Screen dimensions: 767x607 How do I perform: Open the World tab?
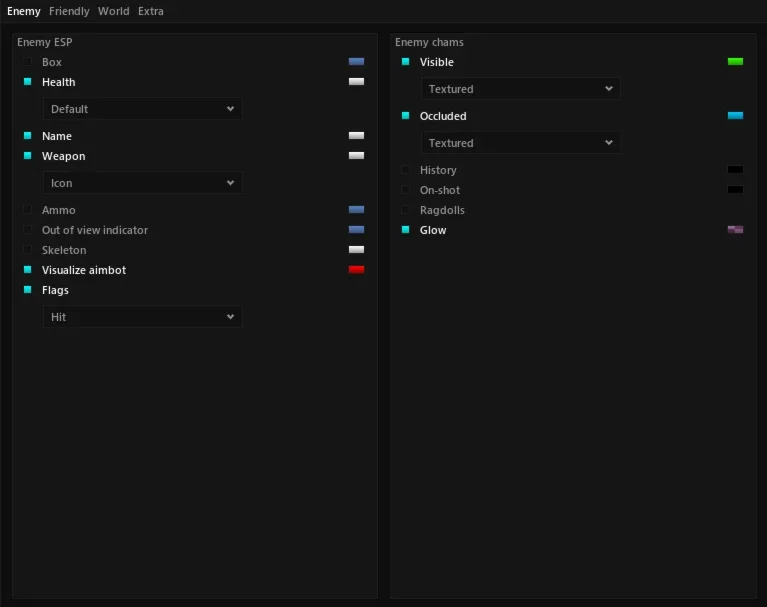[x=113, y=11]
